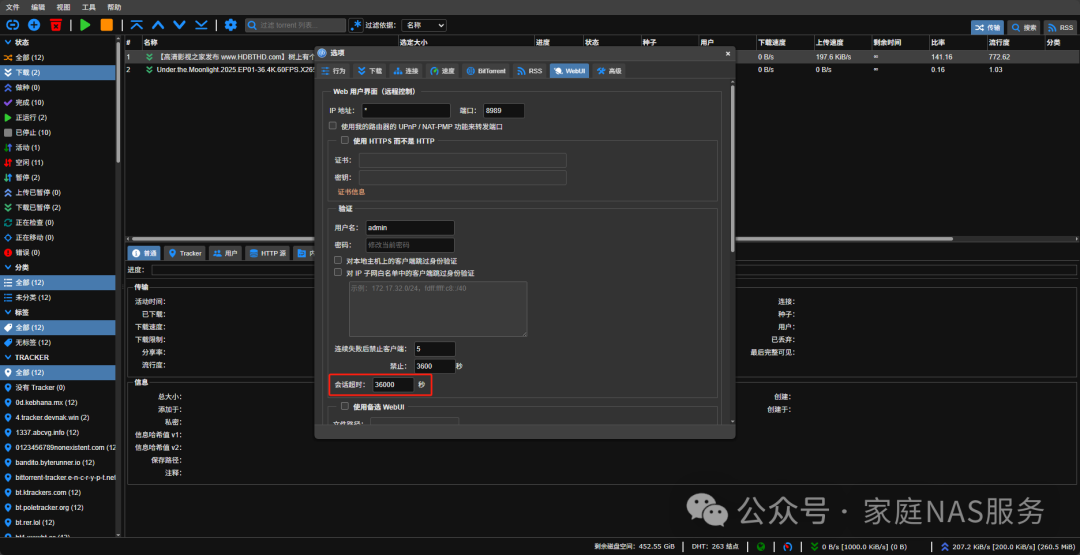The height and width of the screenshot is (555, 1080).
Task: Enable 使用备选 WebUI checkbox
Action: pos(345,406)
